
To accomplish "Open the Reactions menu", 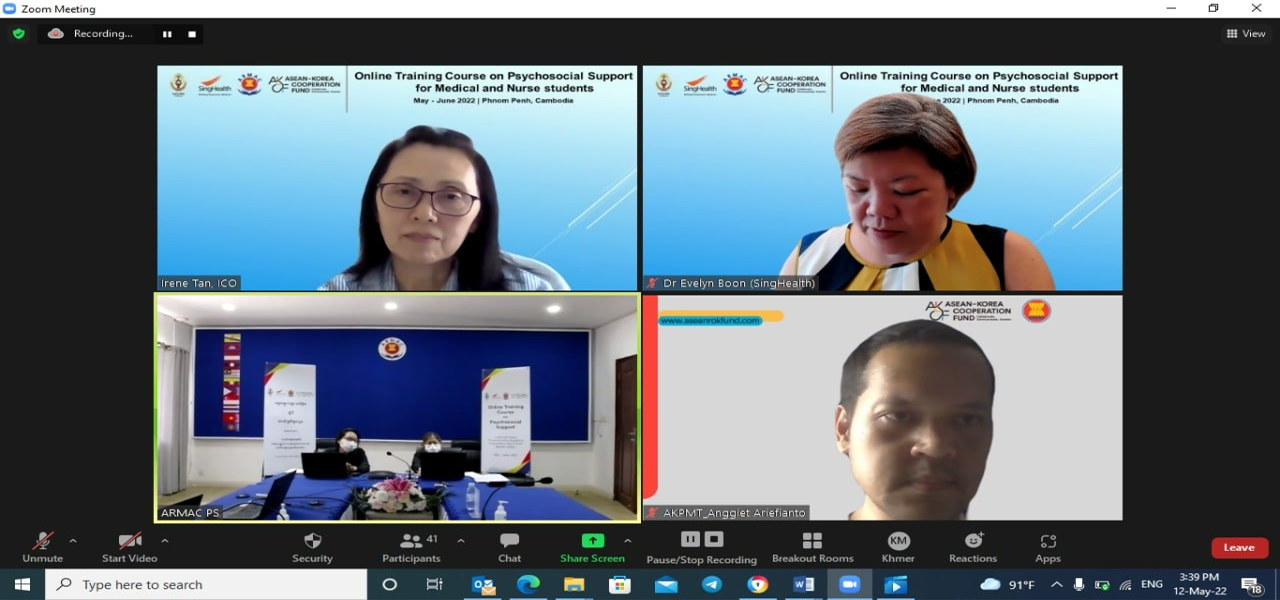I will [x=972, y=547].
